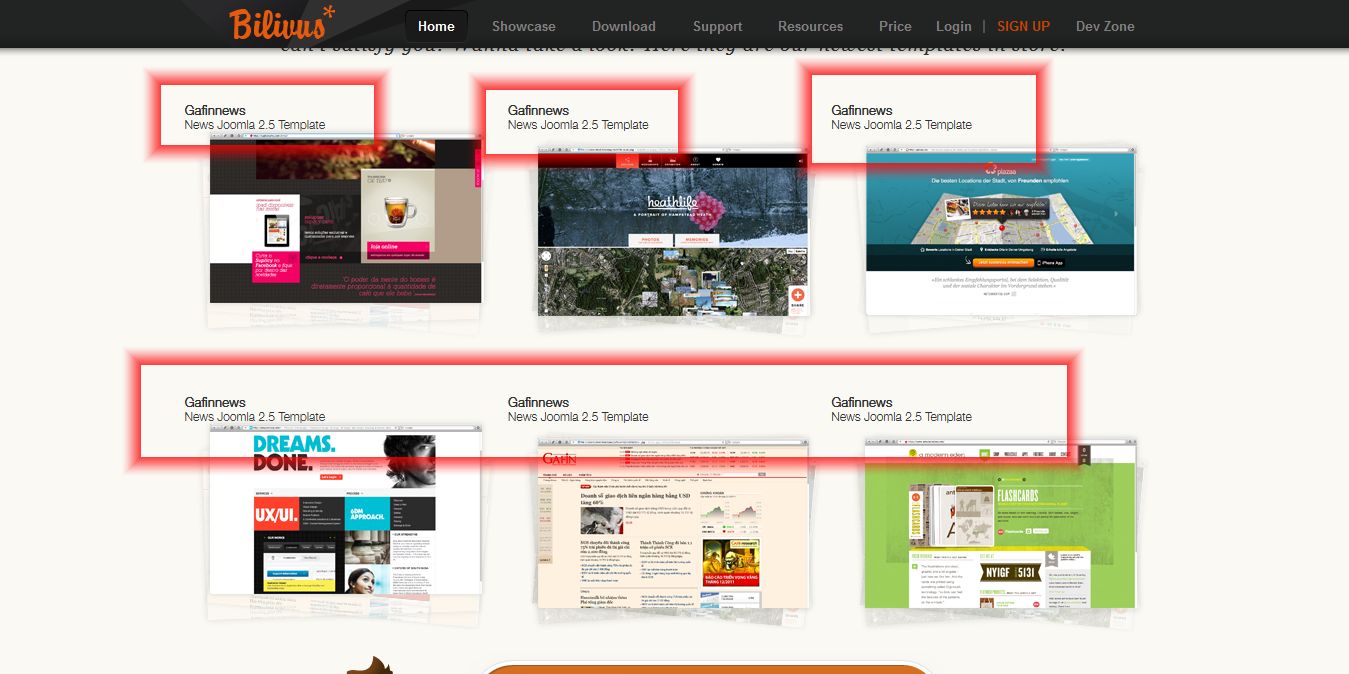
Task: Open the plazaa map template thumbnail
Action: [1001, 231]
